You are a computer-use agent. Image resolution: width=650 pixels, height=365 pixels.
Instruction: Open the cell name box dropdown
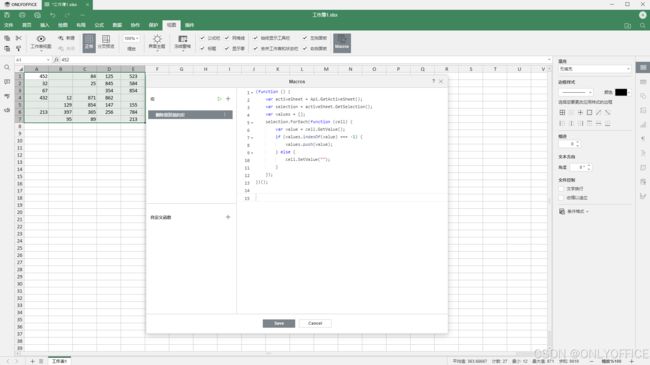click(48, 60)
